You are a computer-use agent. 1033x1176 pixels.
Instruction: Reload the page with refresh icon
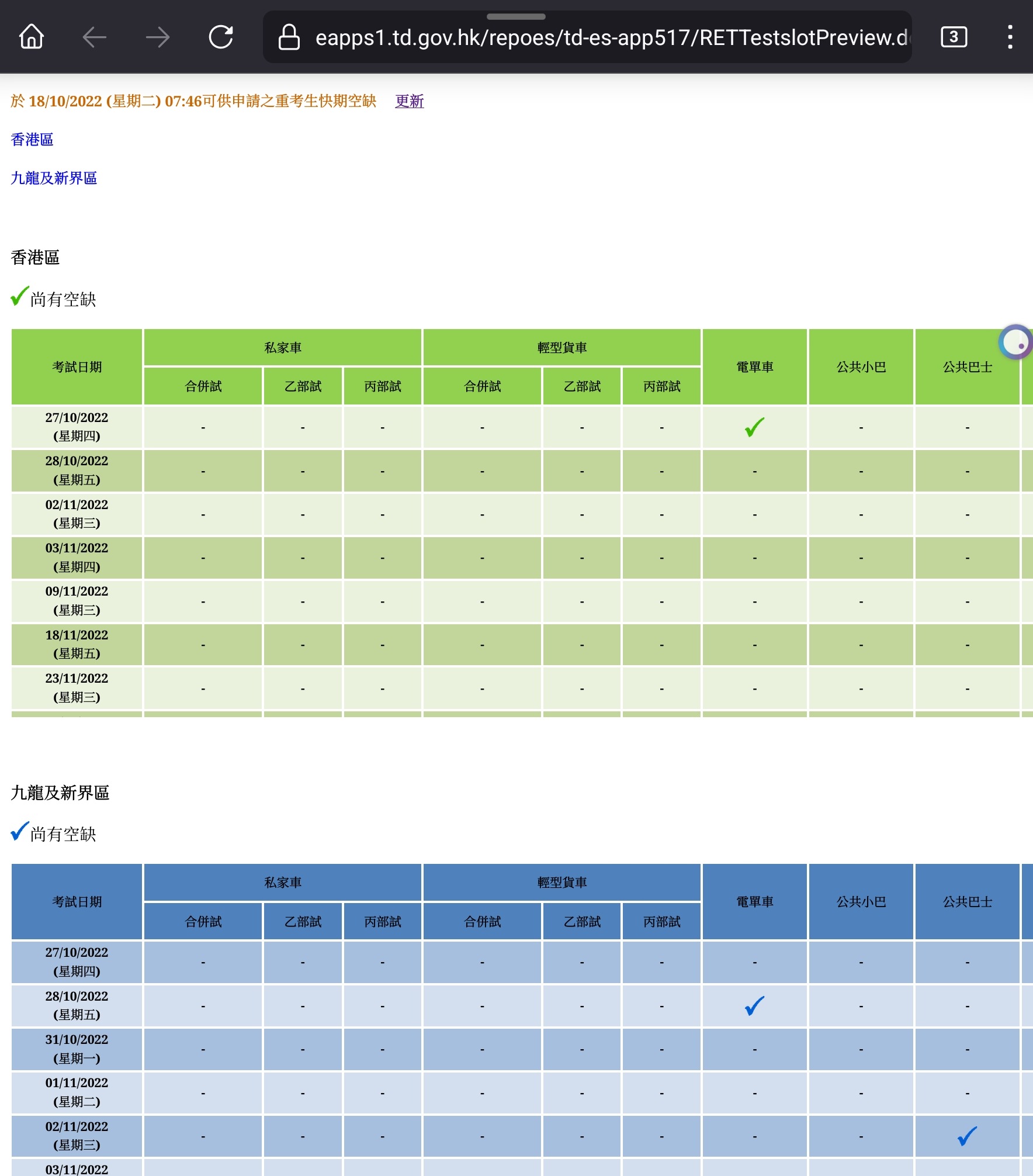pos(221,37)
